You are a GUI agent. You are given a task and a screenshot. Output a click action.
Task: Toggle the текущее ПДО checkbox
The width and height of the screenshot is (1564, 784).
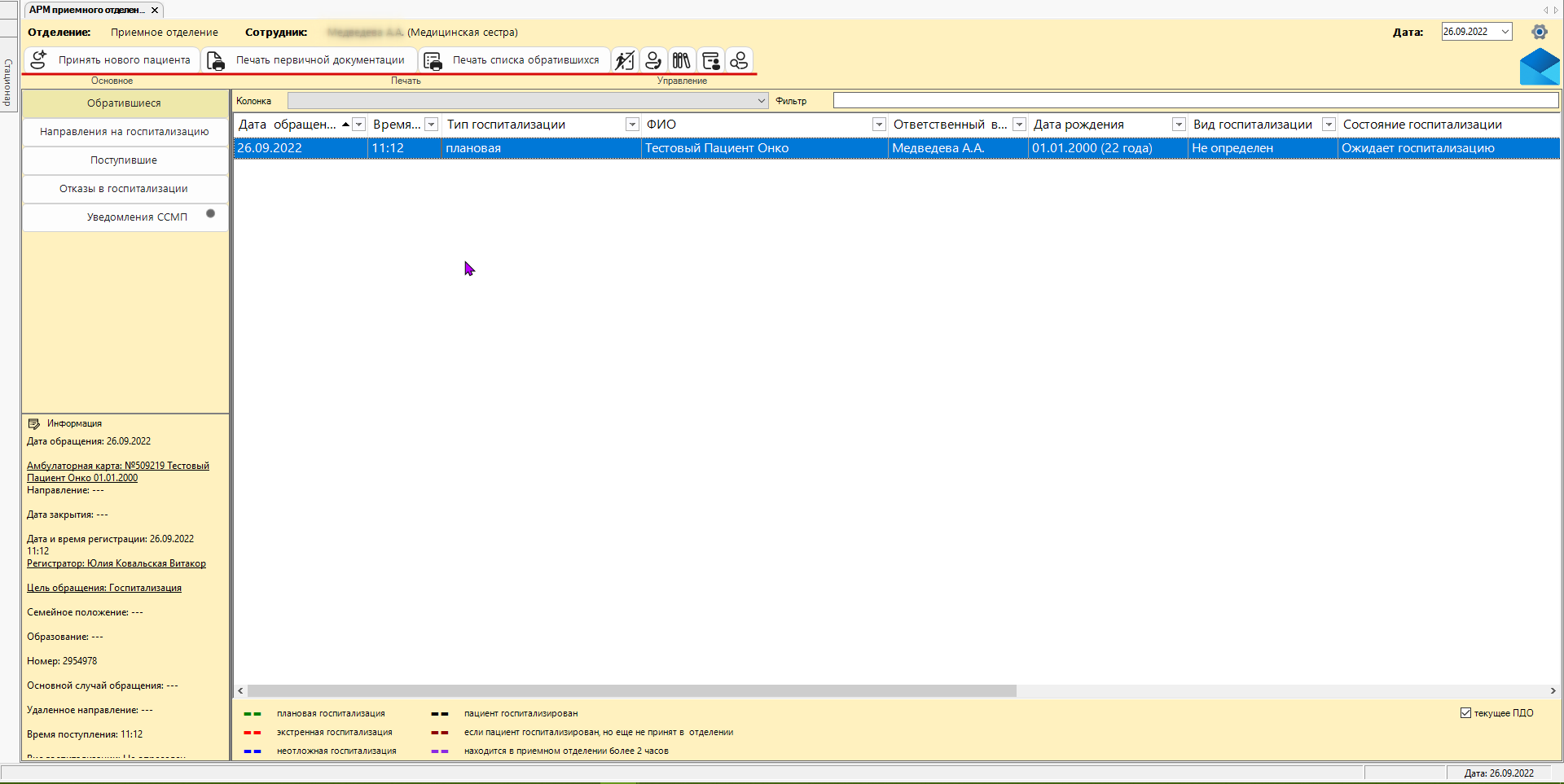(x=1465, y=713)
